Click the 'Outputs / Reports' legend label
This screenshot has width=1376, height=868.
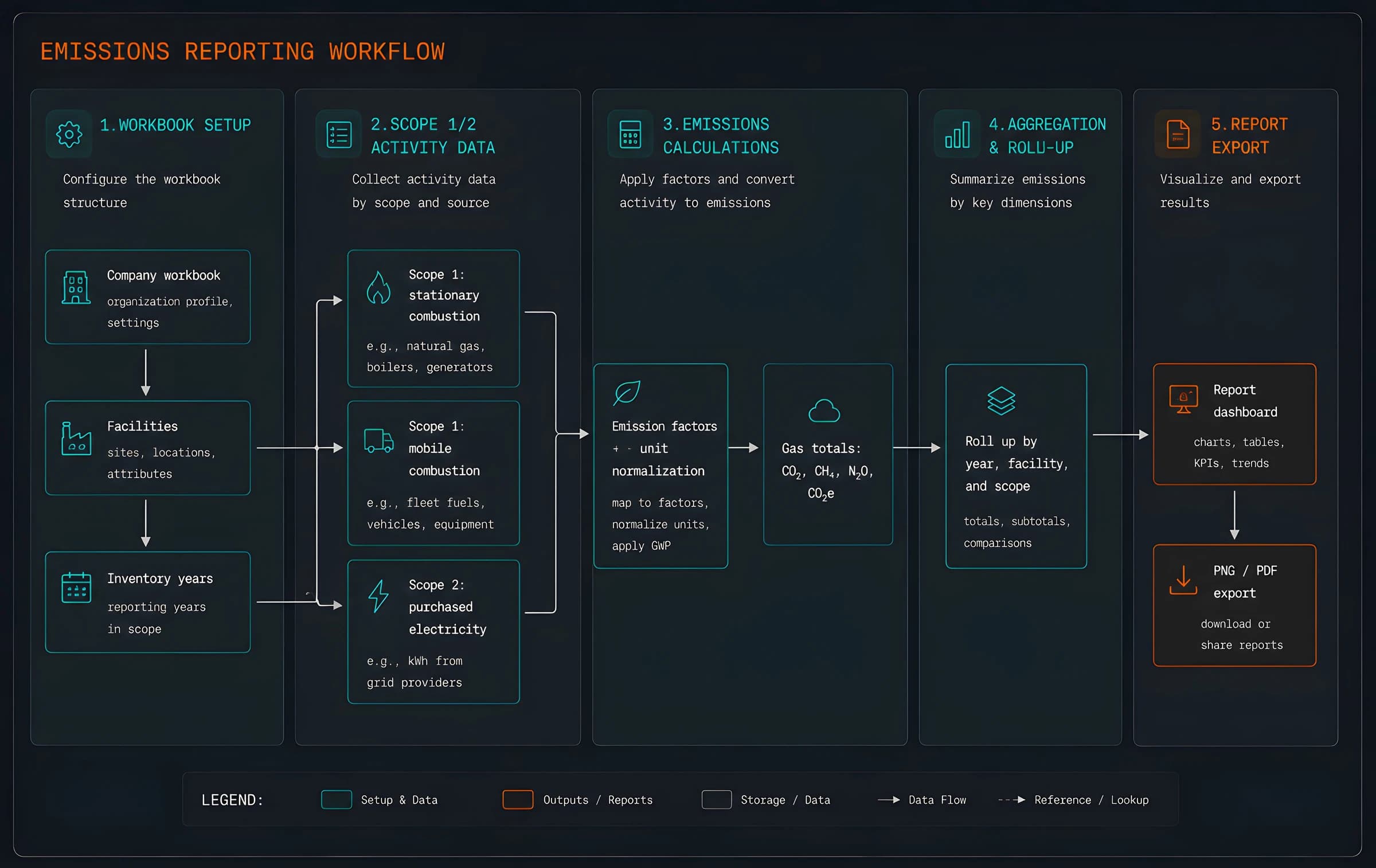tap(598, 800)
